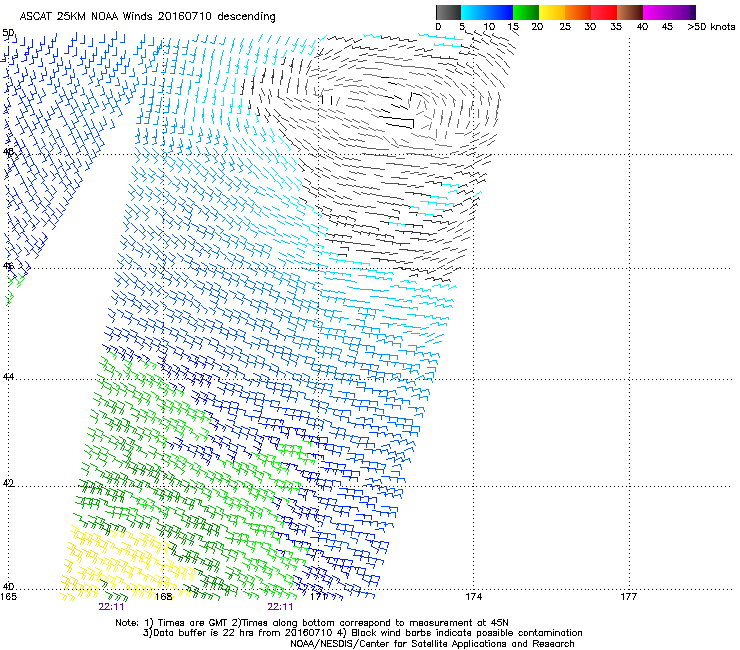Select the green 15-20 knots legend swatch
This screenshot has height=650, width=740.
coord(526,12)
